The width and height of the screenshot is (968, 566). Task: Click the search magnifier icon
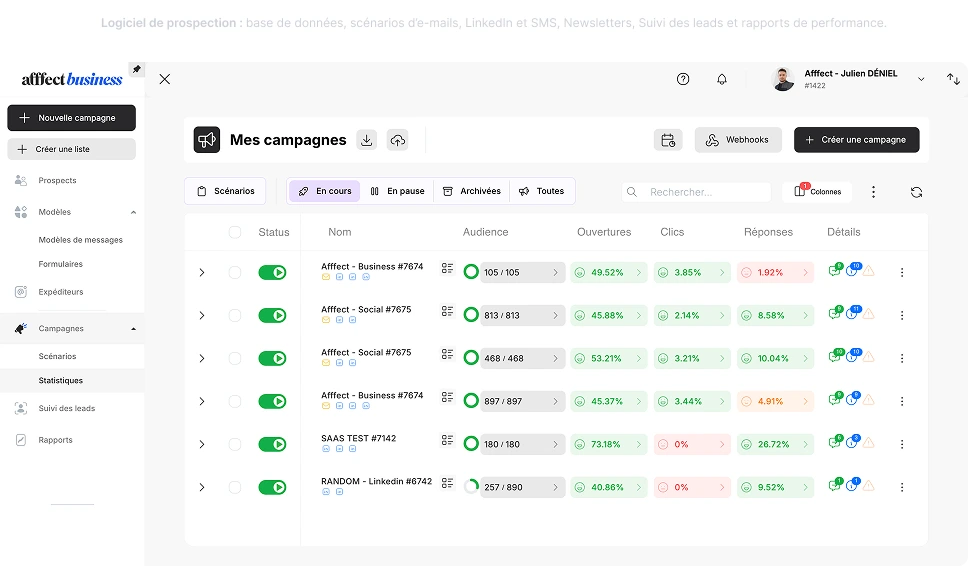[632, 192]
